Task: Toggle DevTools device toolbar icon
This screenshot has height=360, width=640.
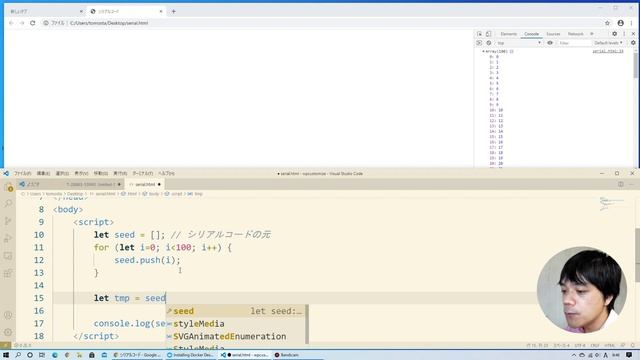Action: coord(489,34)
